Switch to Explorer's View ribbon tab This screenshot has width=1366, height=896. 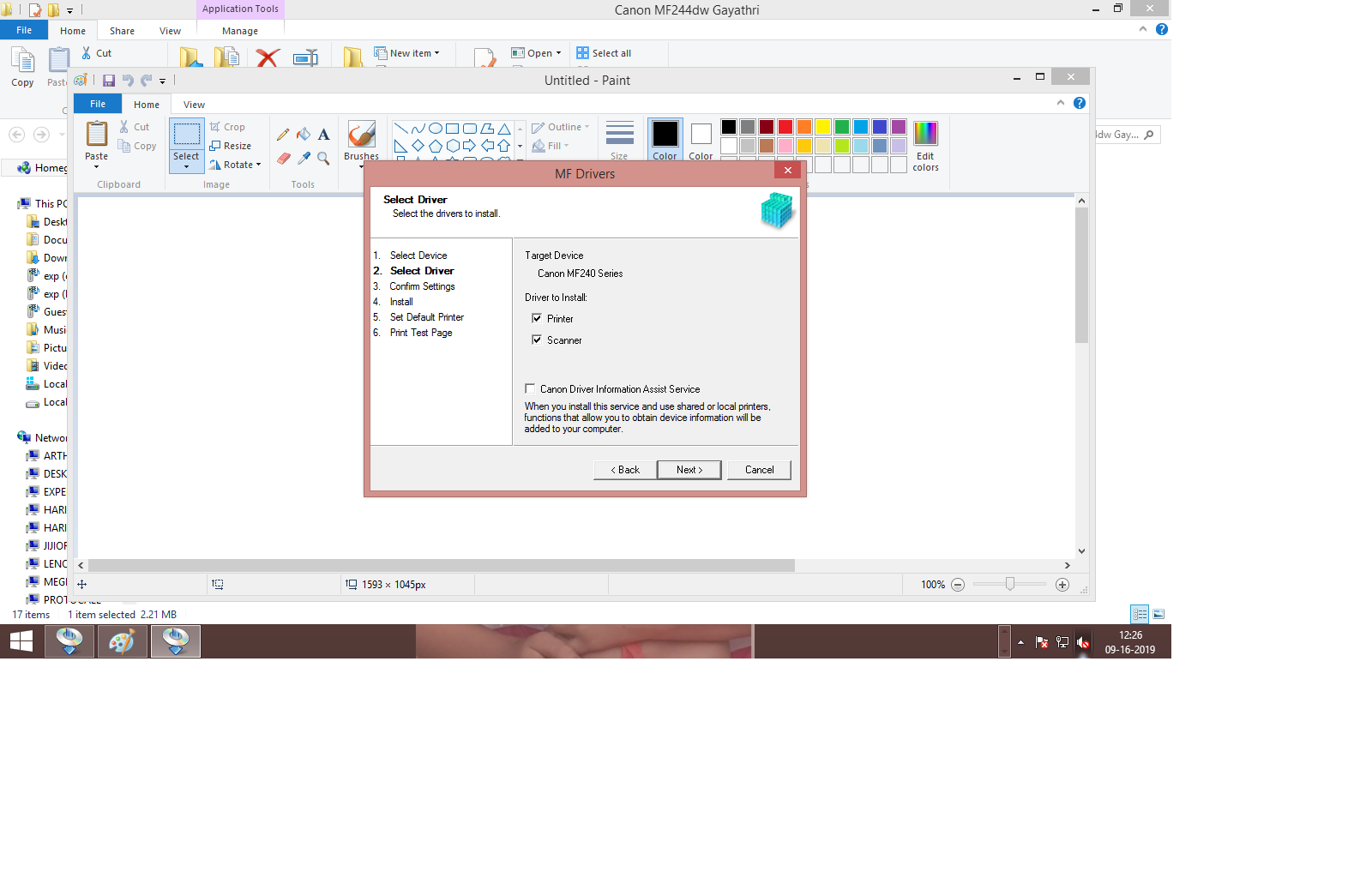[170, 31]
